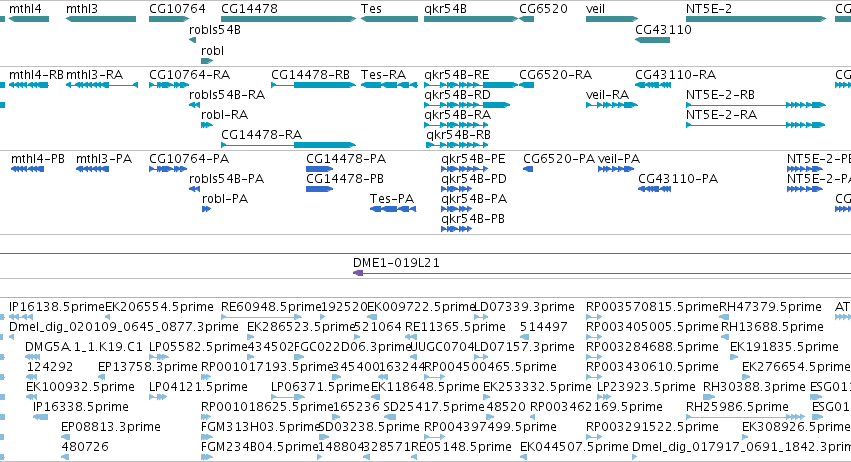
Task: Open the veil gene label
Action: click(x=595, y=9)
